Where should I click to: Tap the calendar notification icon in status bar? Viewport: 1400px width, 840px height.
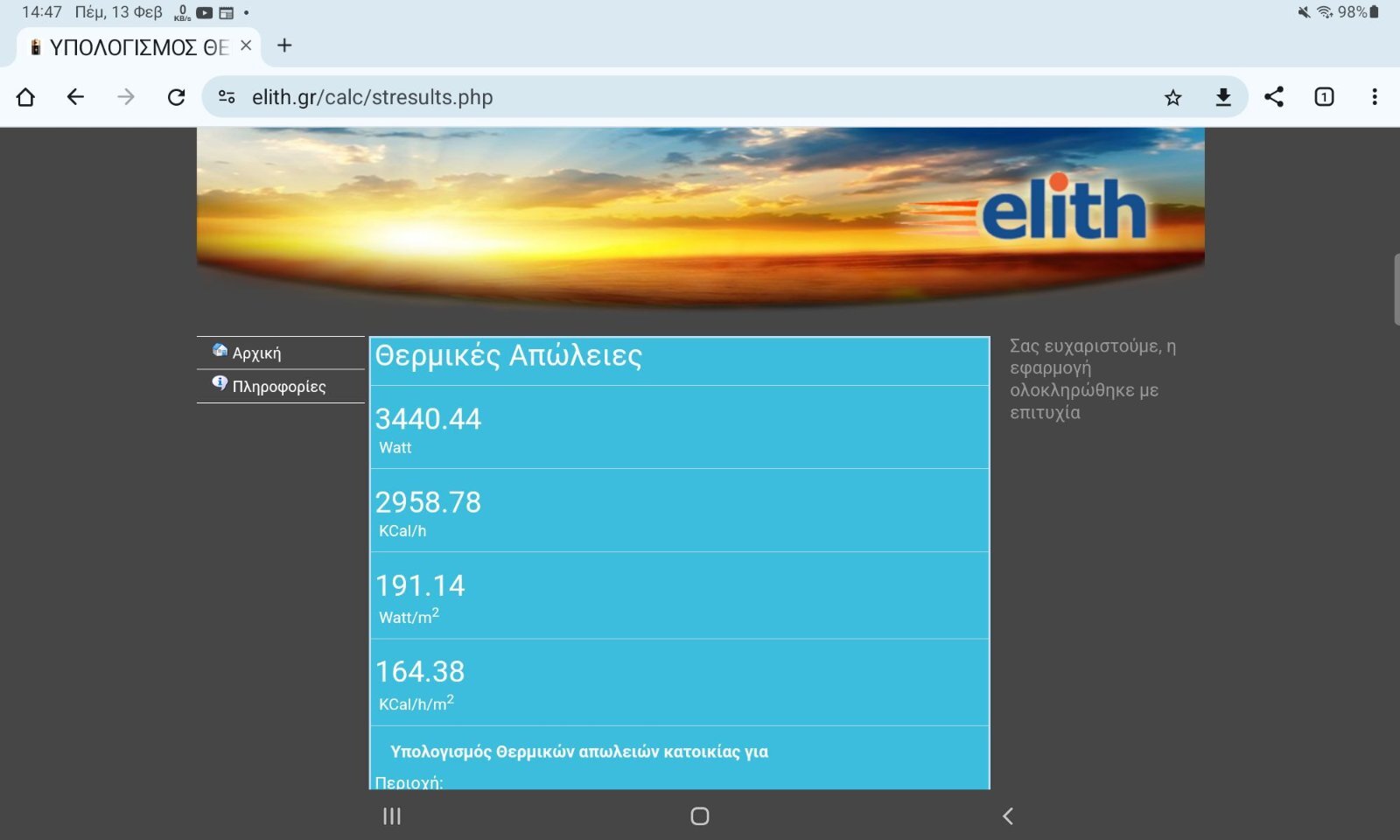(227, 13)
